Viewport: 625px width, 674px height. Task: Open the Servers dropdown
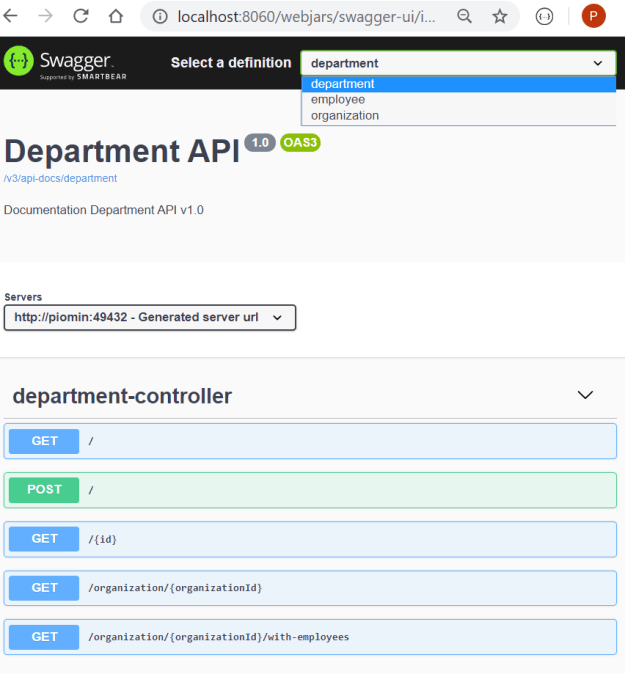(x=150, y=318)
